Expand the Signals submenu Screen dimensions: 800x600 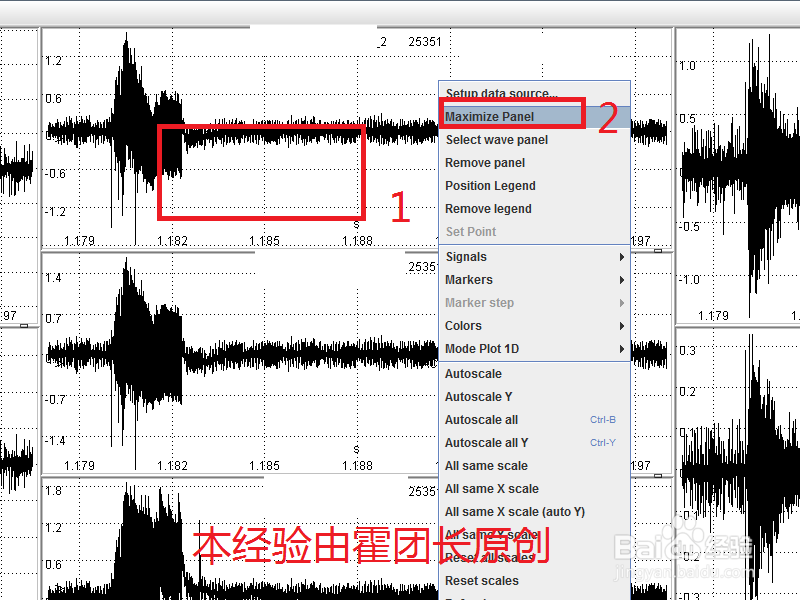click(534, 257)
